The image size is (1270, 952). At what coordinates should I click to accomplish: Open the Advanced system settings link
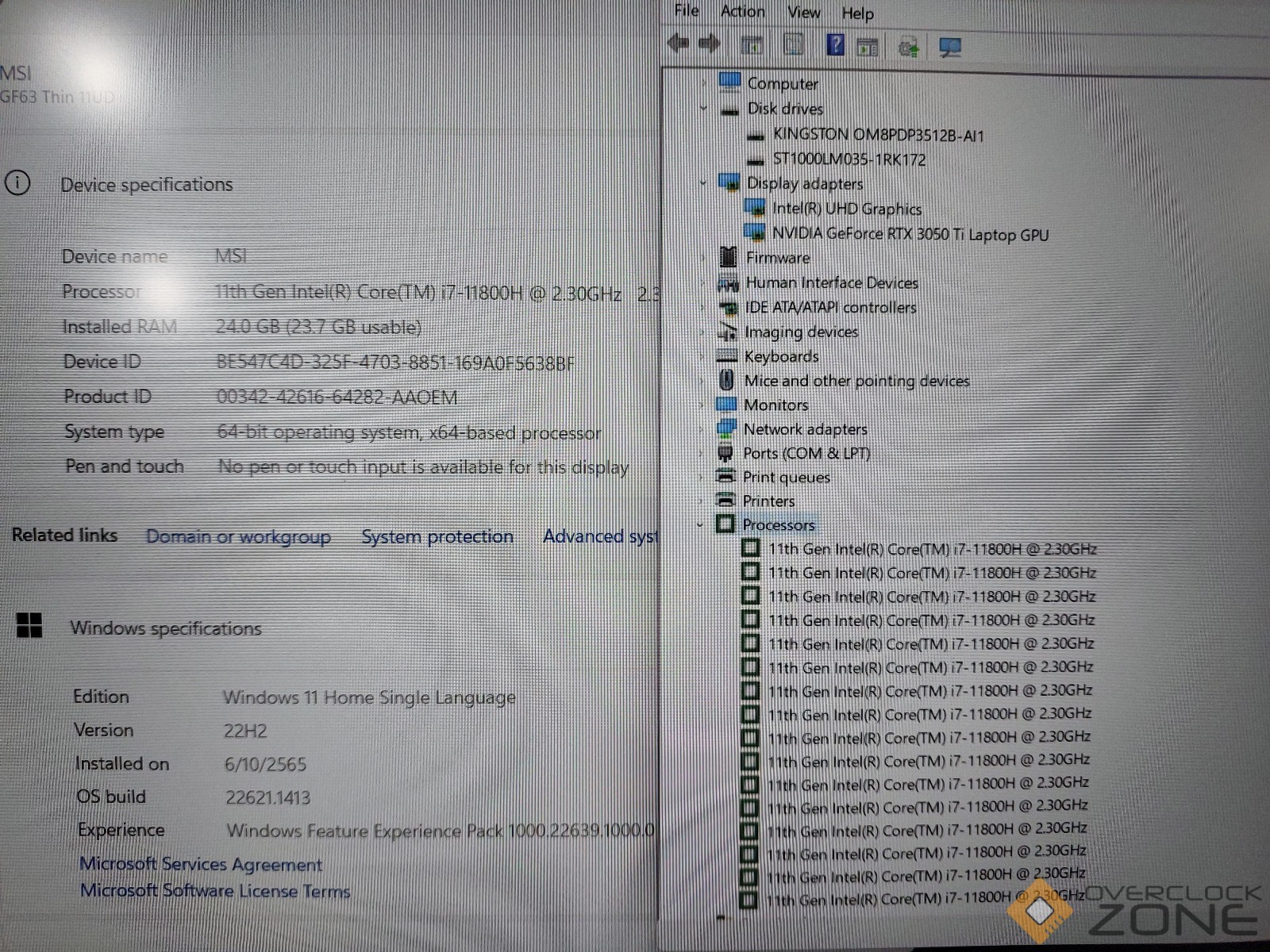click(601, 536)
